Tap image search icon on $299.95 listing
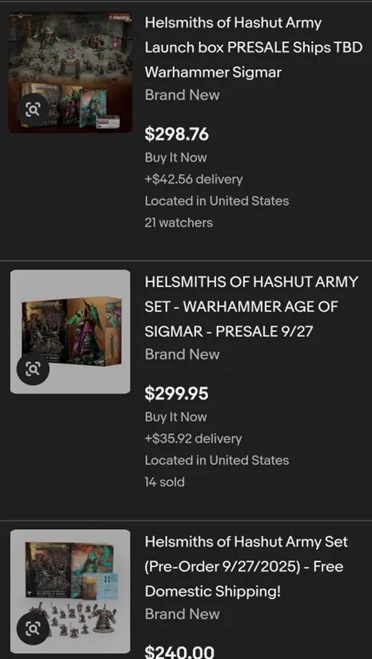 coord(33,369)
